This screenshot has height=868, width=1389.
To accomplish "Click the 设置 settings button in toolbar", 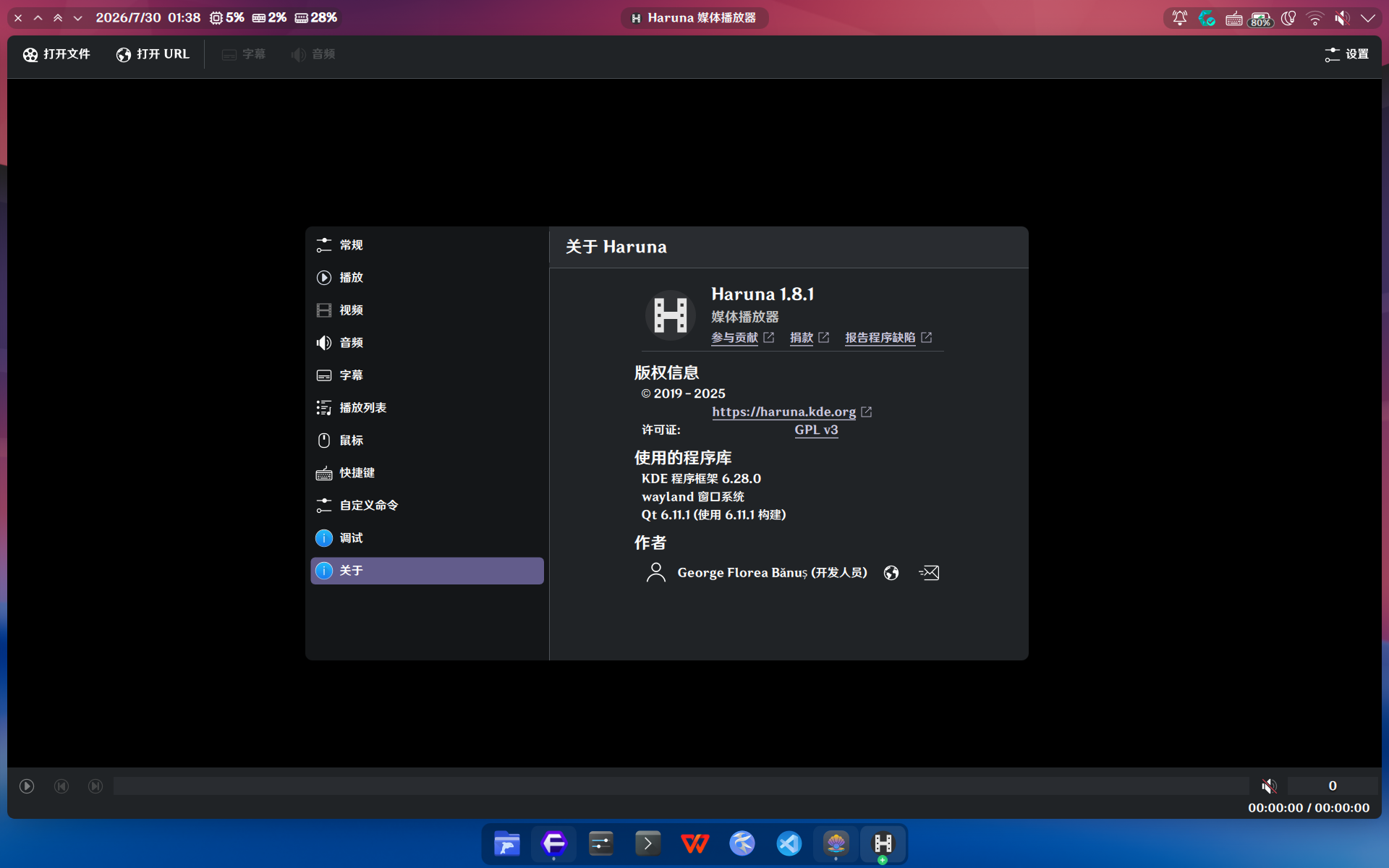I will pyautogui.click(x=1346, y=54).
